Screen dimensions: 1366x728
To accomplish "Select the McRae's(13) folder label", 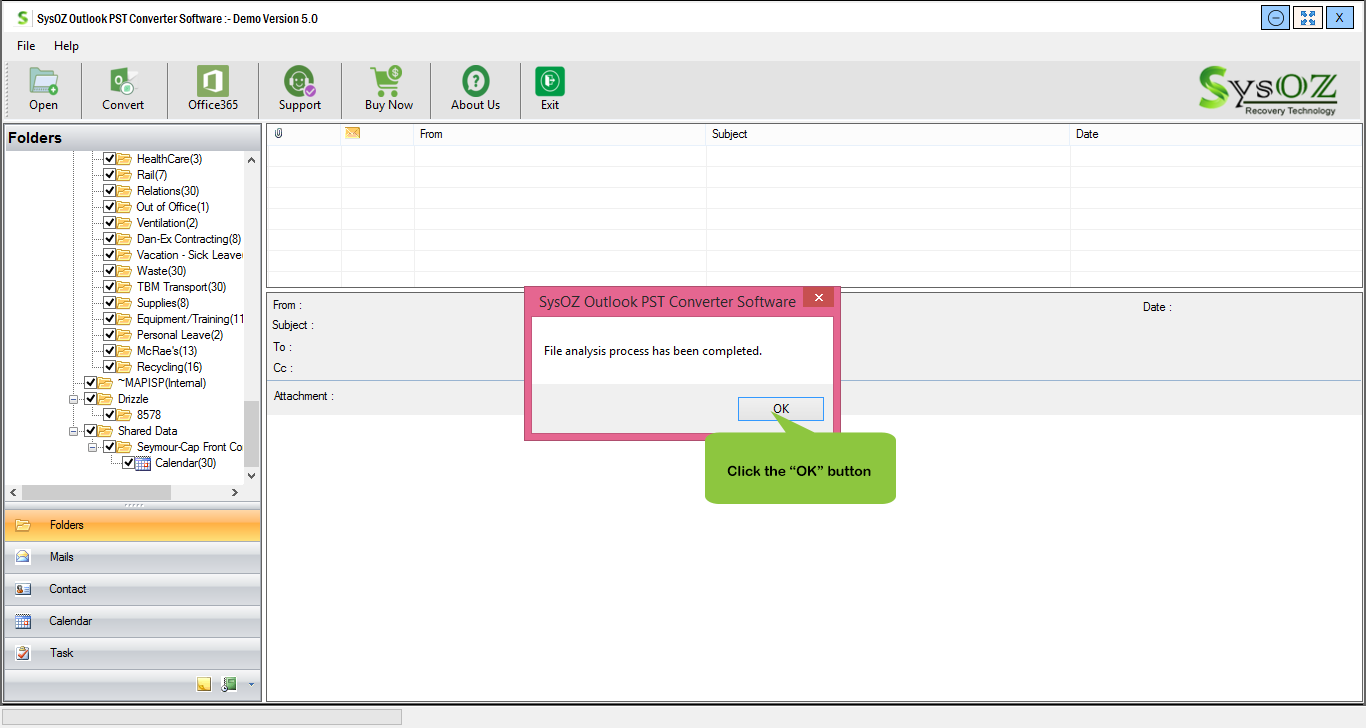I will [167, 351].
